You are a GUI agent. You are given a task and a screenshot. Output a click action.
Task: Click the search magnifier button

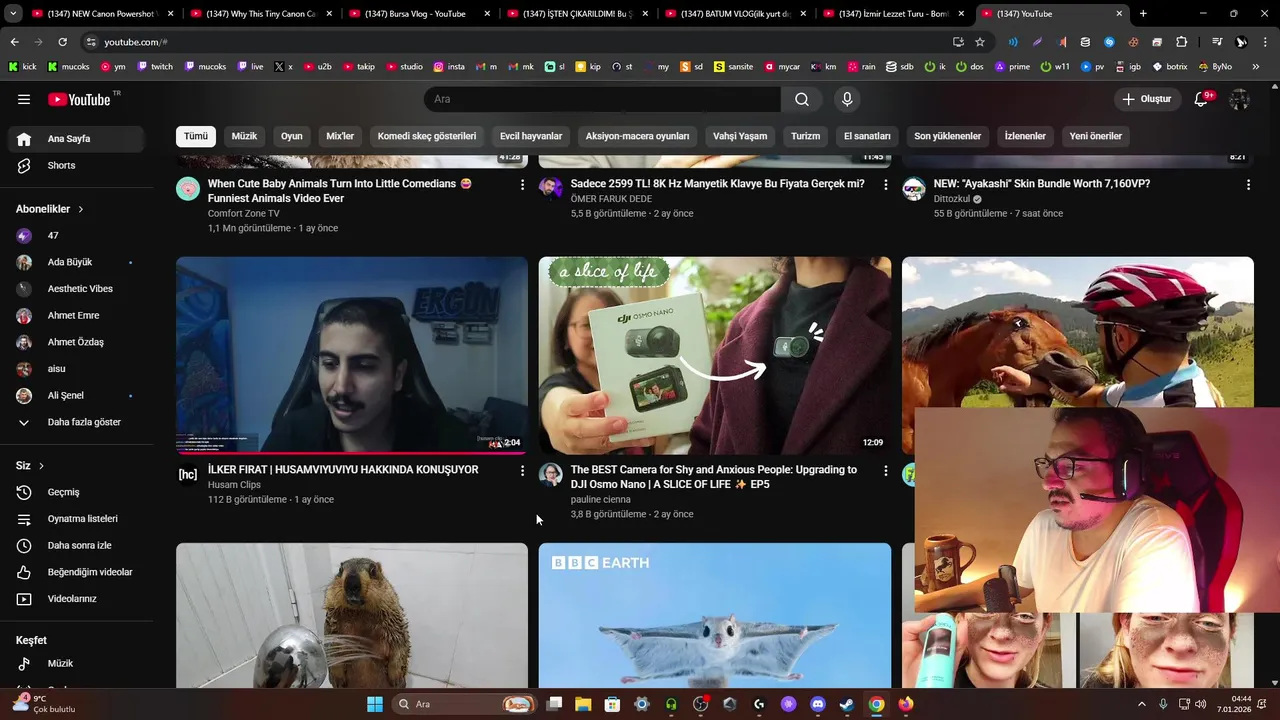[x=802, y=99]
